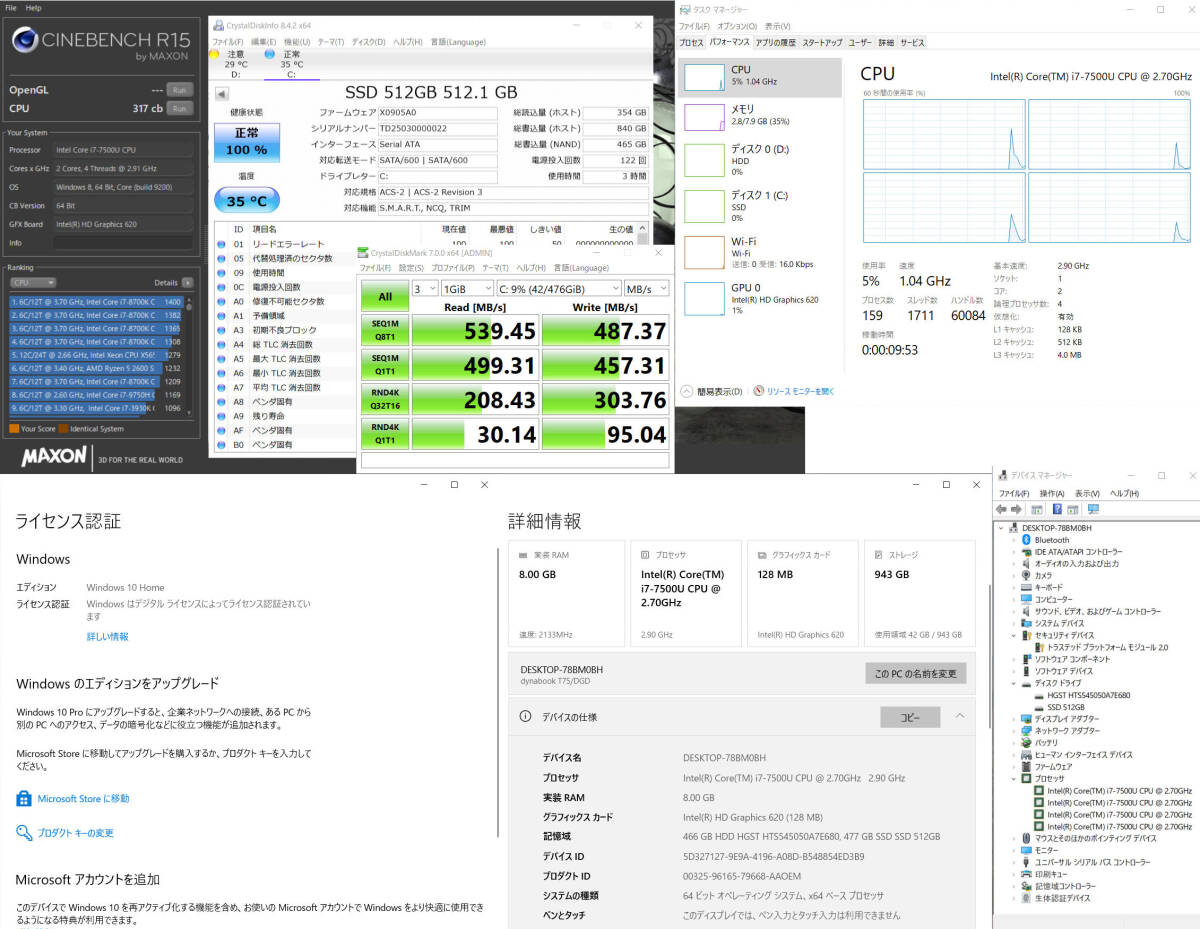
Task: Click the SSD 512GB disk drive icon
Action: (x=1039, y=707)
